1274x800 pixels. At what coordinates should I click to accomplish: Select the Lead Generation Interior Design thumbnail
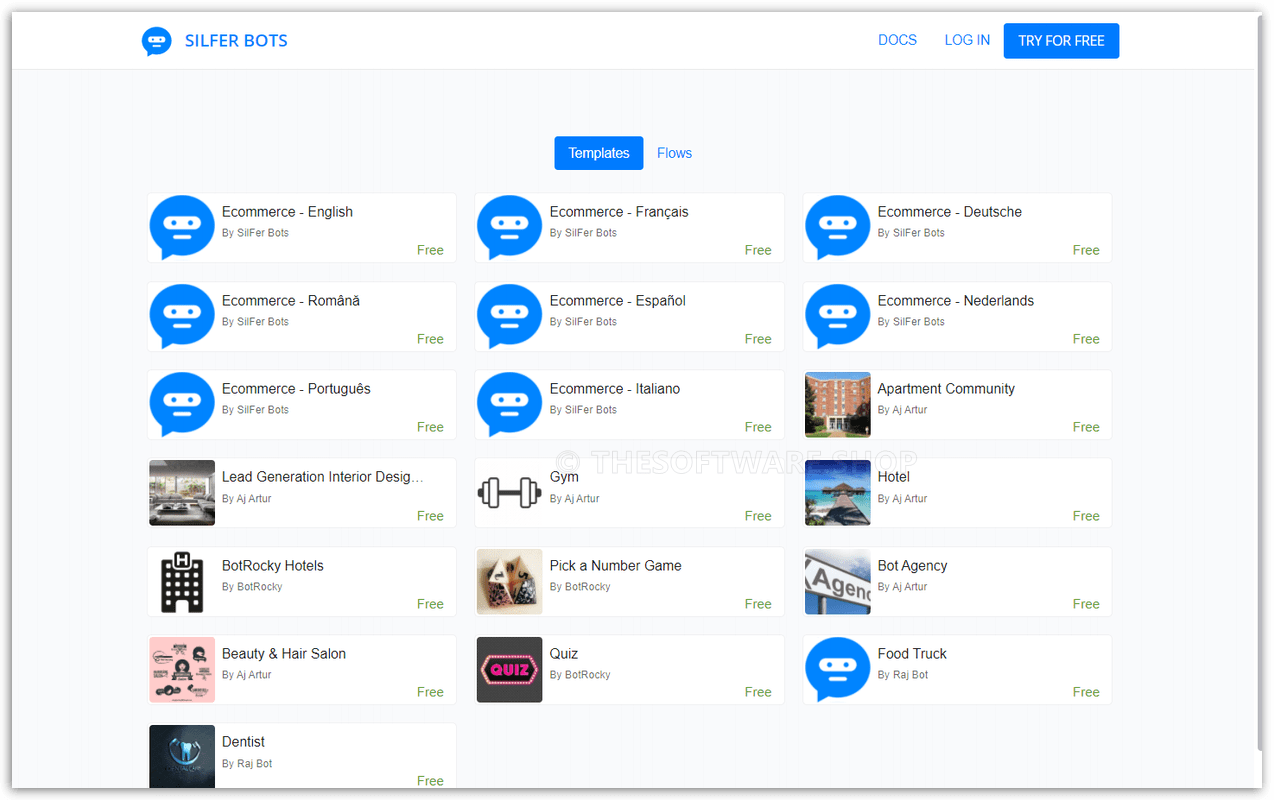click(182, 492)
